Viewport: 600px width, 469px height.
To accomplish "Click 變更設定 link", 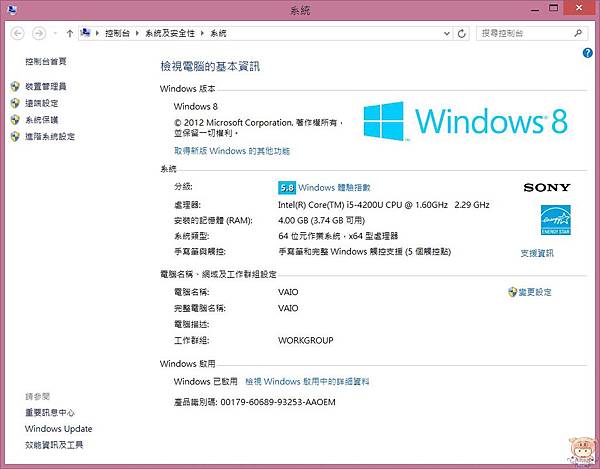I will click(x=535, y=292).
